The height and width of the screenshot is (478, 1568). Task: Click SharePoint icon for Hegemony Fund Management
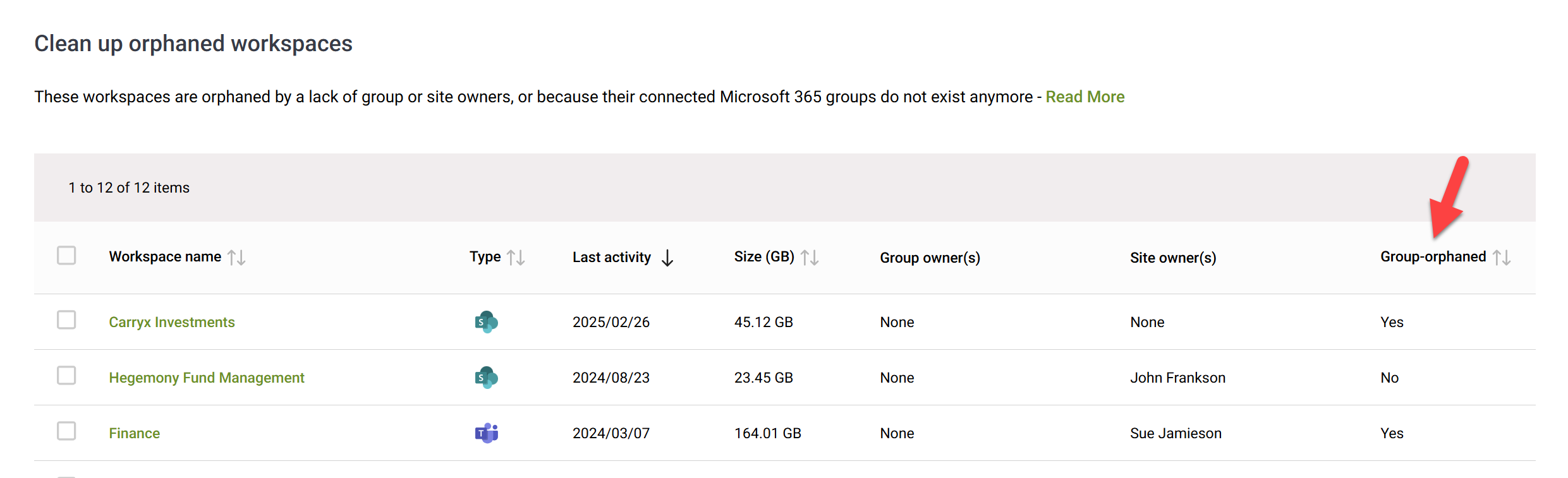(x=486, y=378)
